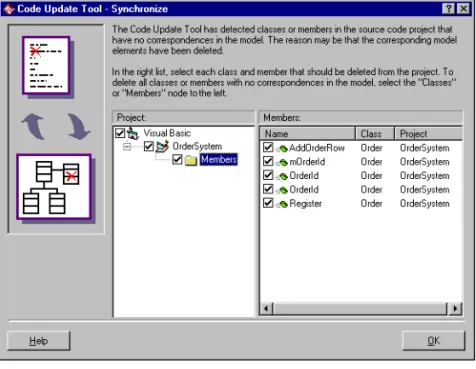Click the Help button
Screen dimensions: 476x369
[39, 341]
